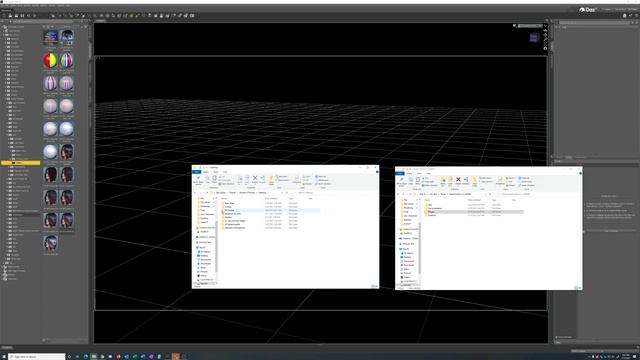Click blue Help icon in eight-folder explorer
Screen dimensions: 640x360
coord(377,172)
